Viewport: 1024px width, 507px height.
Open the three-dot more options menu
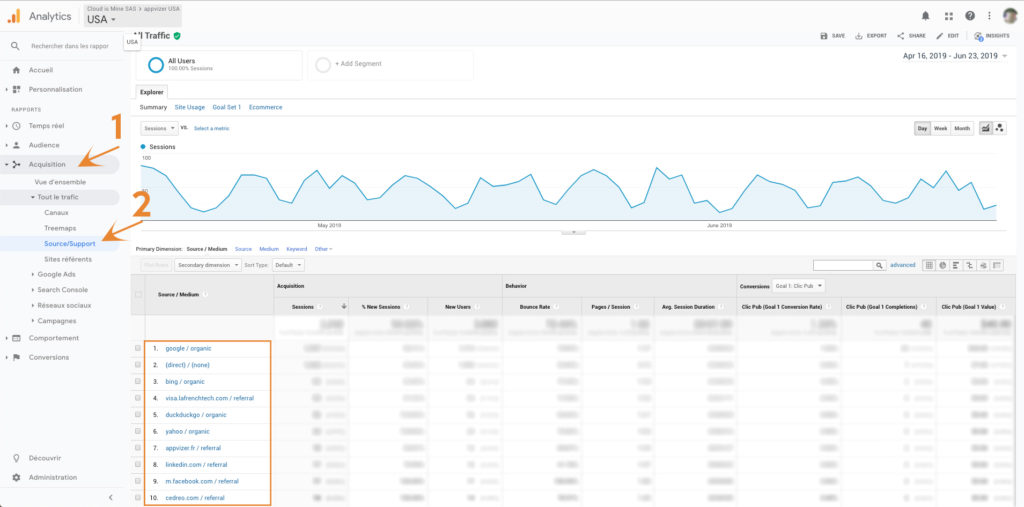(990, 16)
